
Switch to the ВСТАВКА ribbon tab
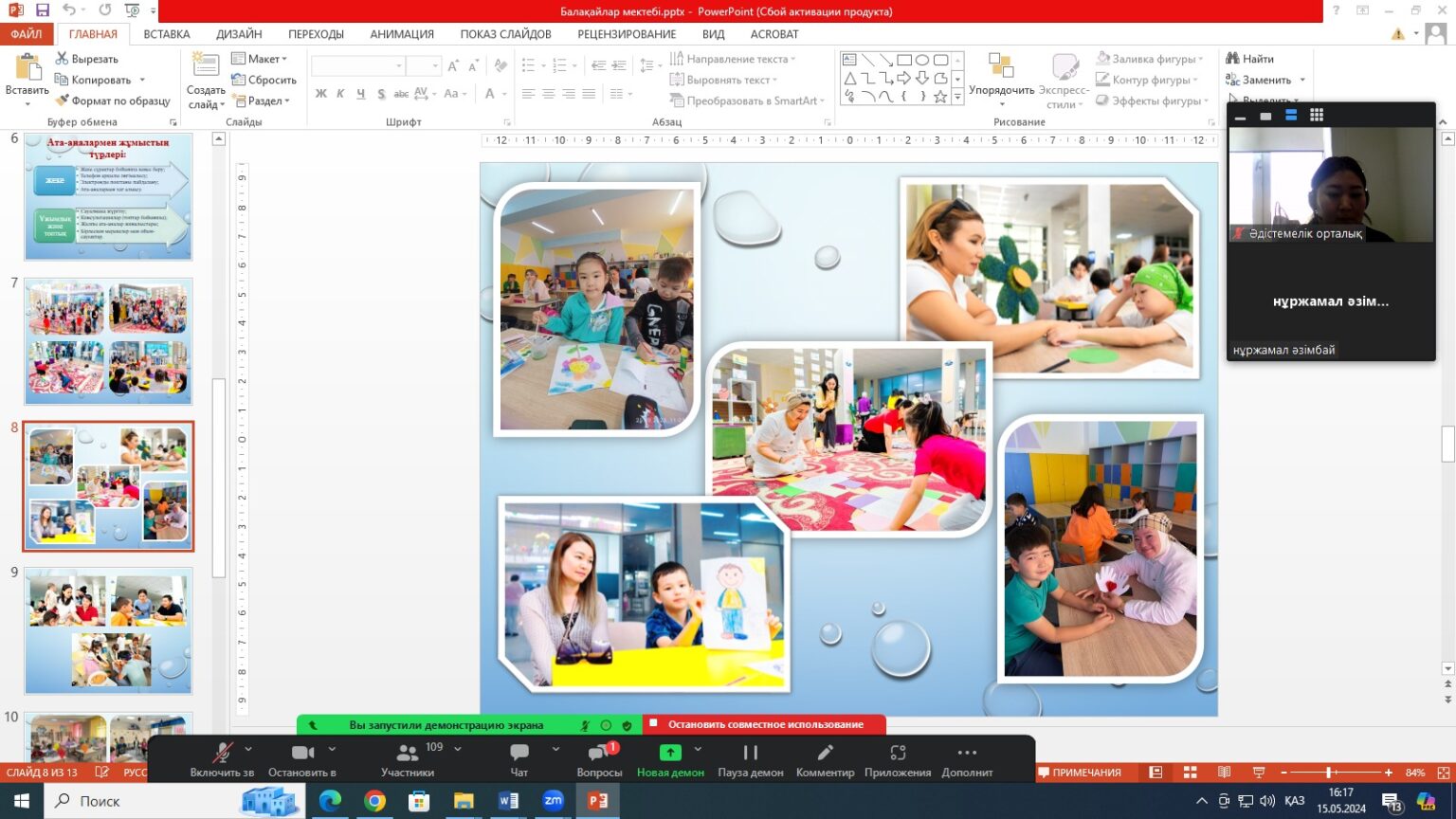pyautogui.click(x=167, y=34)
